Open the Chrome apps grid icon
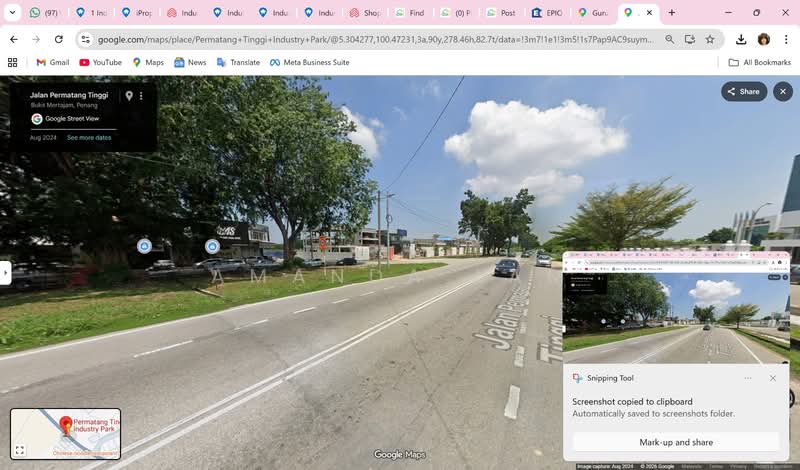This screenshot has height=470, width=800. 12,62
